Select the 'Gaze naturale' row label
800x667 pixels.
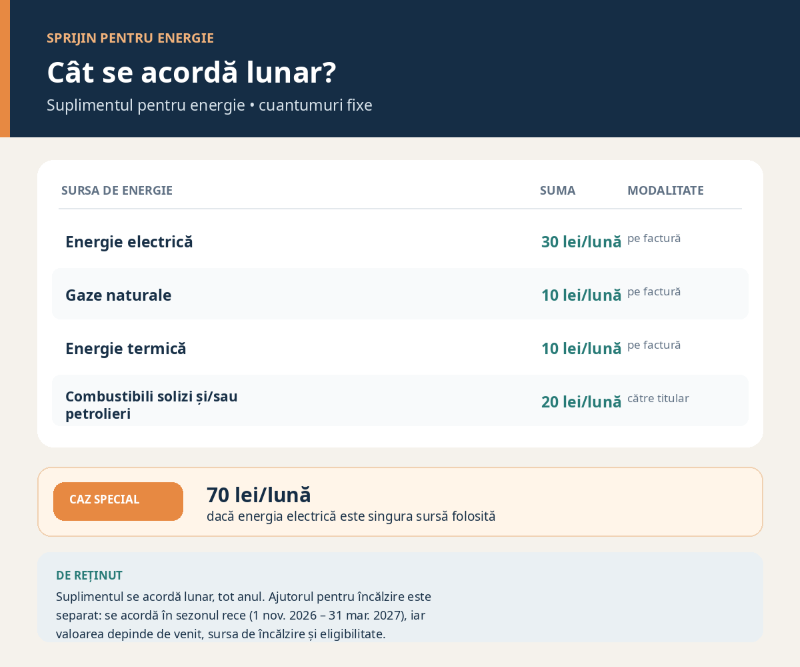point(118,295)
